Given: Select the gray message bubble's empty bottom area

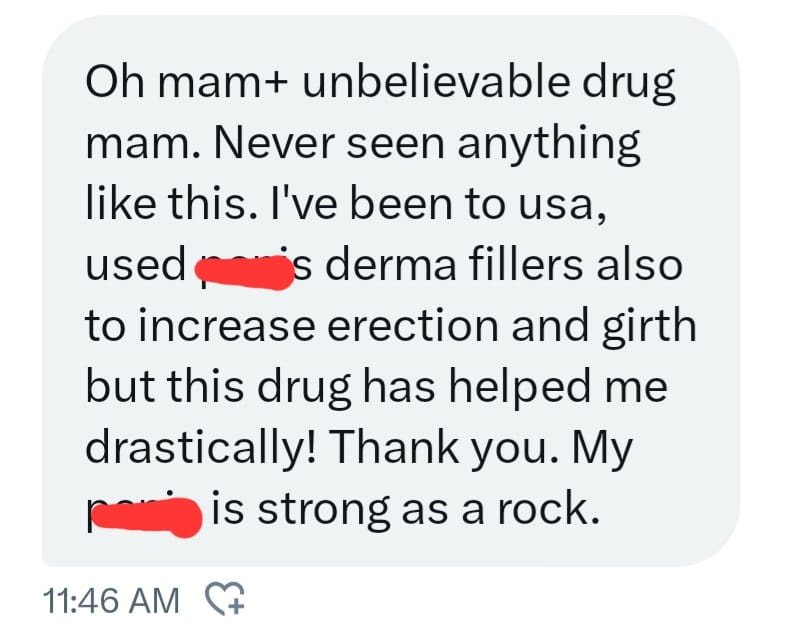Looking at the screenshot, I should pyautogui.click(x=390, y=549).
